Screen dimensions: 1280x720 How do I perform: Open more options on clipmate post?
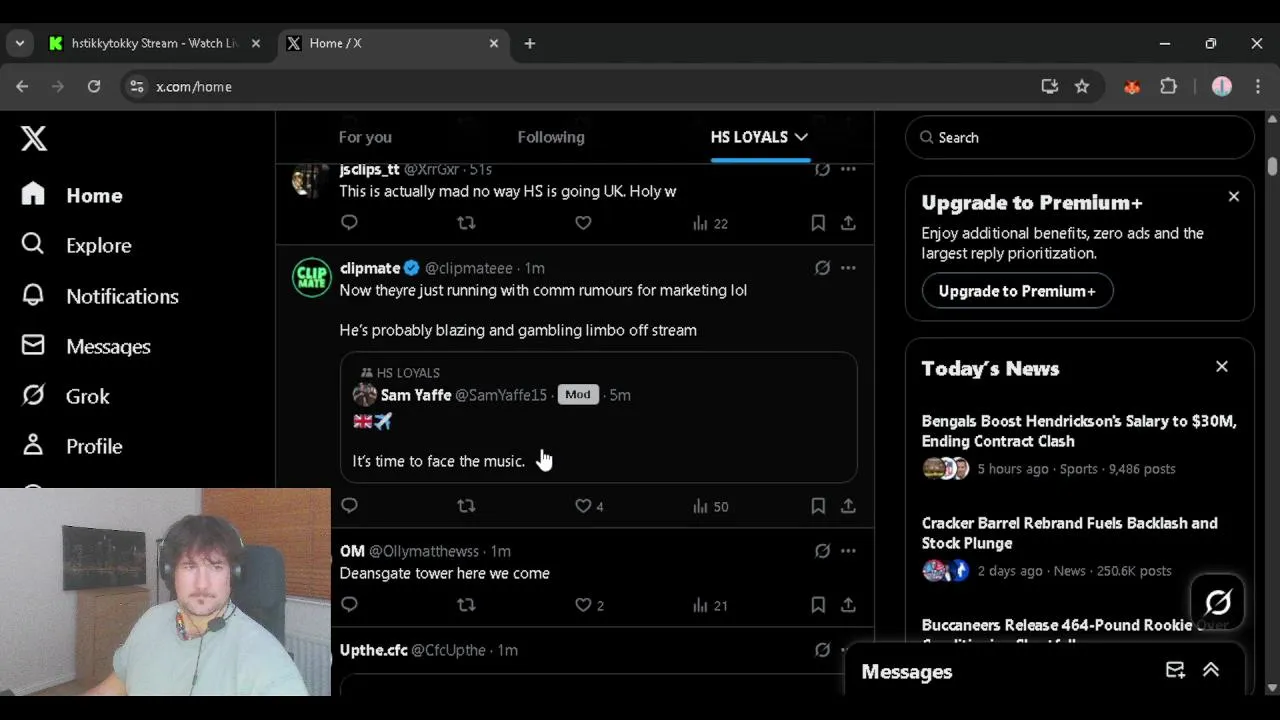[848, 268]
